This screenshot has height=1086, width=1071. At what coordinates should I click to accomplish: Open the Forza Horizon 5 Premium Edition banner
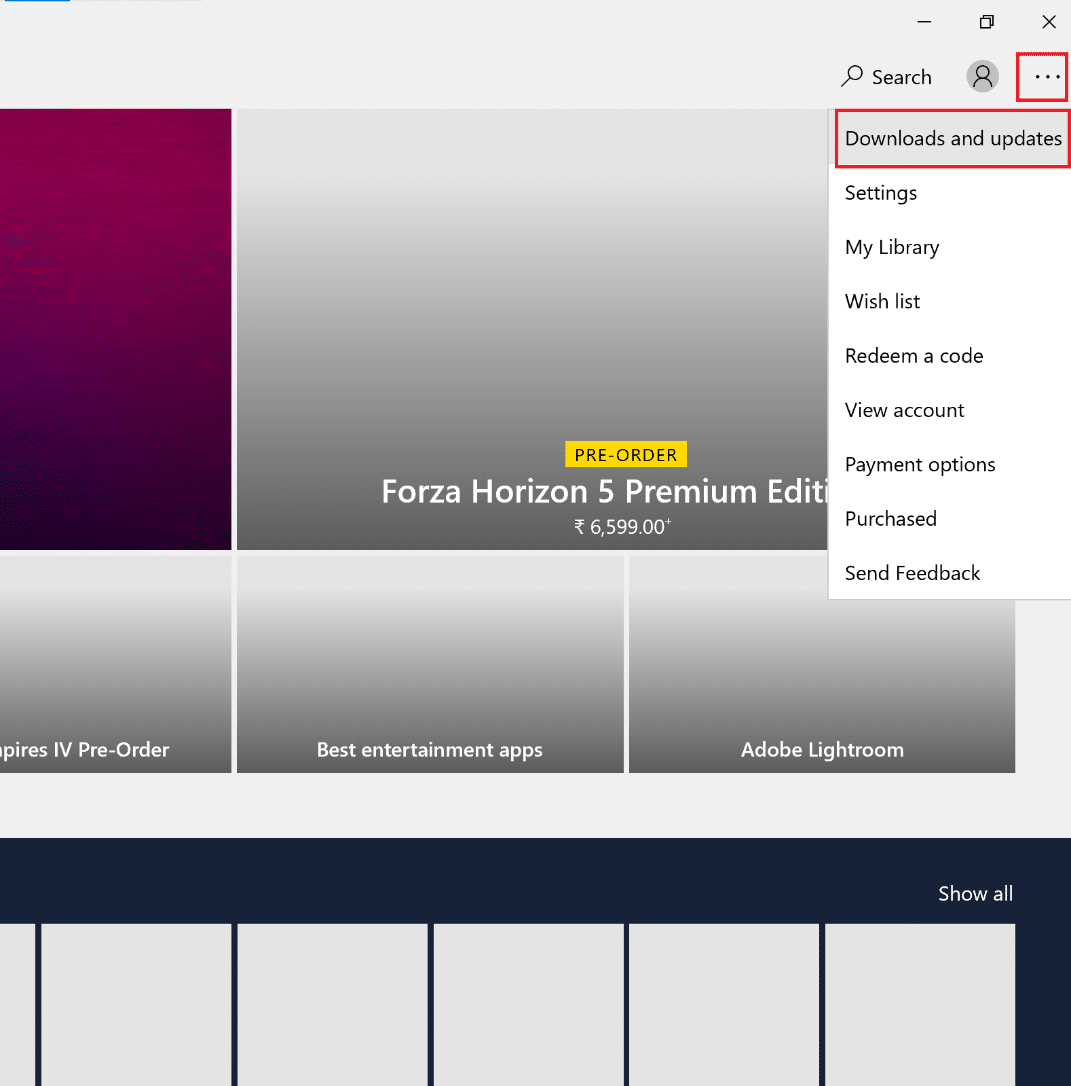pyautogui.click(x=530, y=330)
